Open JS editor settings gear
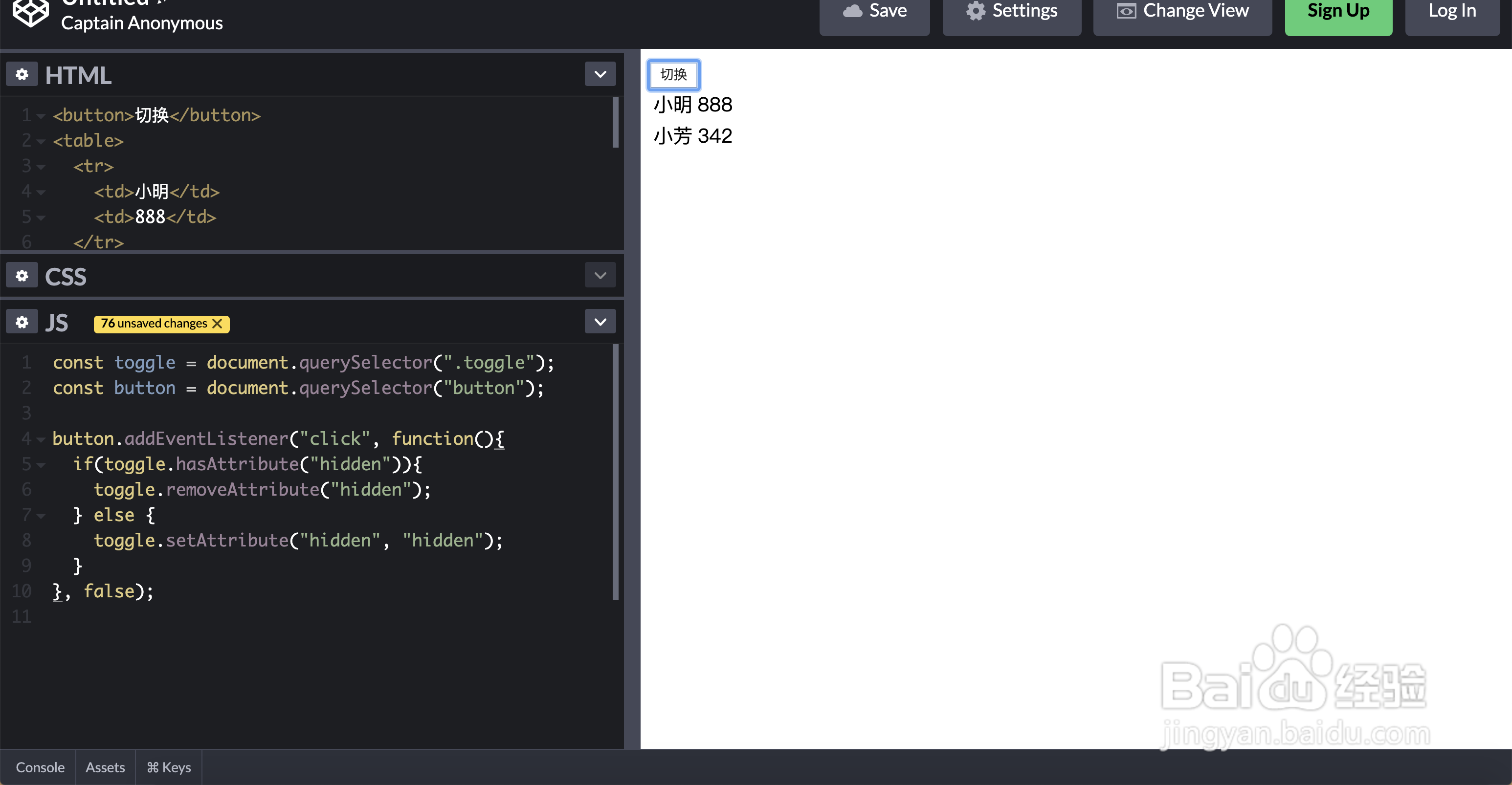 pos(22,322)
